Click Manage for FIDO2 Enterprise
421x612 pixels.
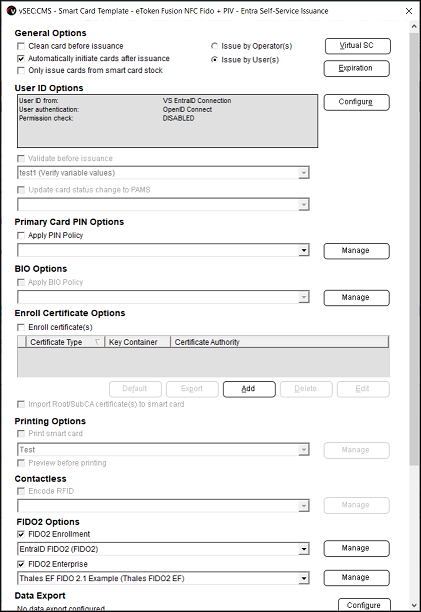tap(356, 578)
